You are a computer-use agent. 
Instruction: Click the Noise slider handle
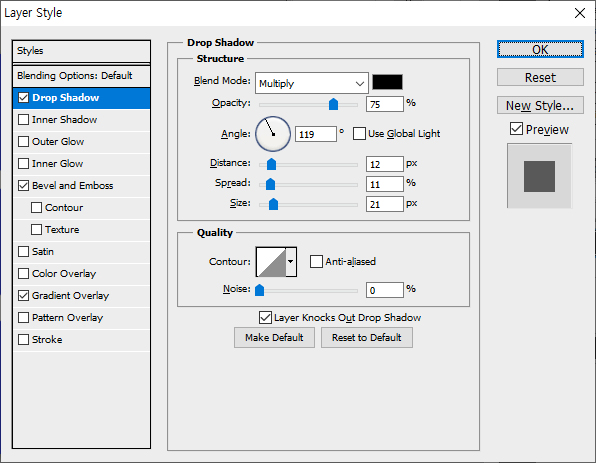pos(260,290)
